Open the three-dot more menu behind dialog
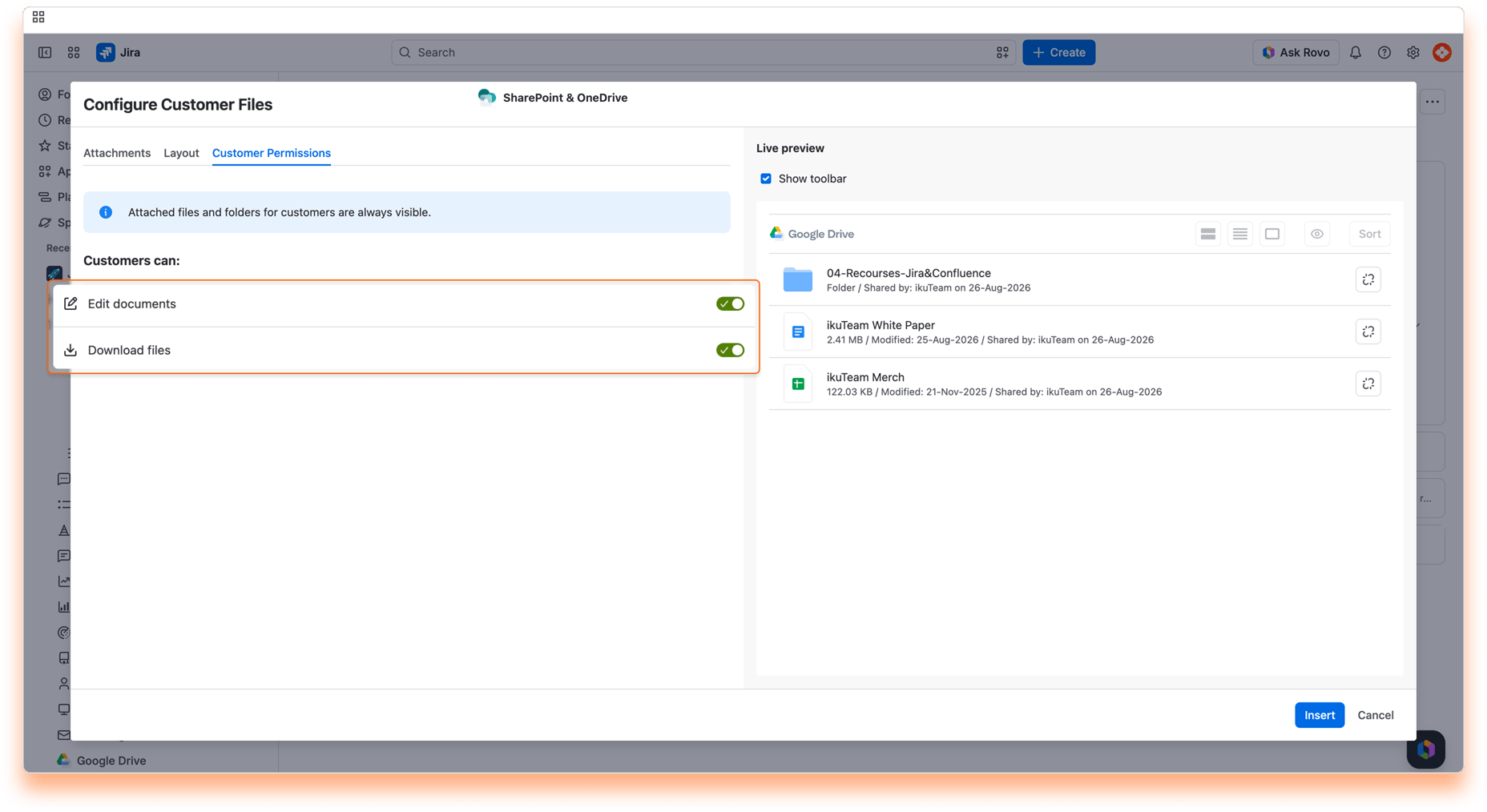The width and height of the screenshot is (1487, 812). pyautogui.click(x=1433, y=102)
